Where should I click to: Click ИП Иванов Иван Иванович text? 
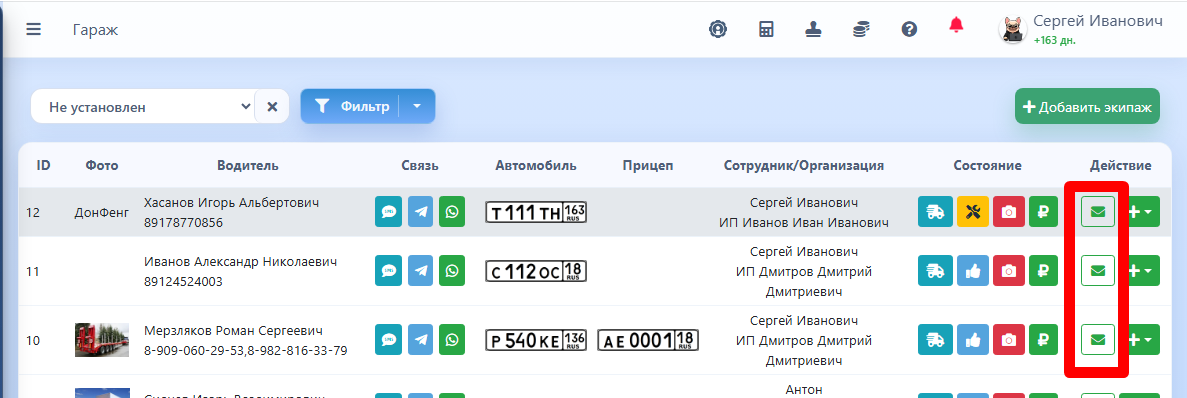(x=804, y=222)
